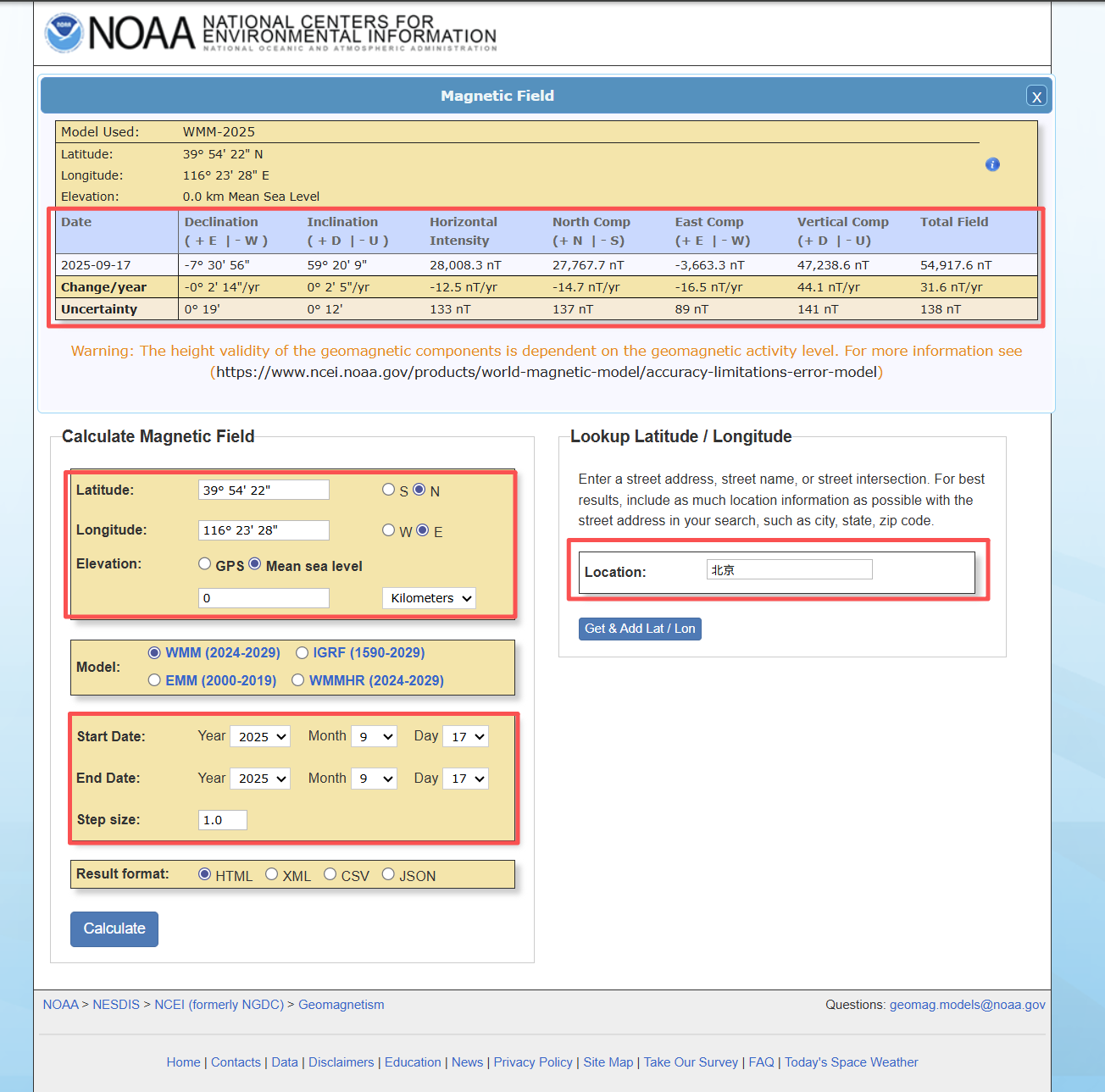Expand the End Date month dropdown
1105x1092 pixels.
(374, 779)
